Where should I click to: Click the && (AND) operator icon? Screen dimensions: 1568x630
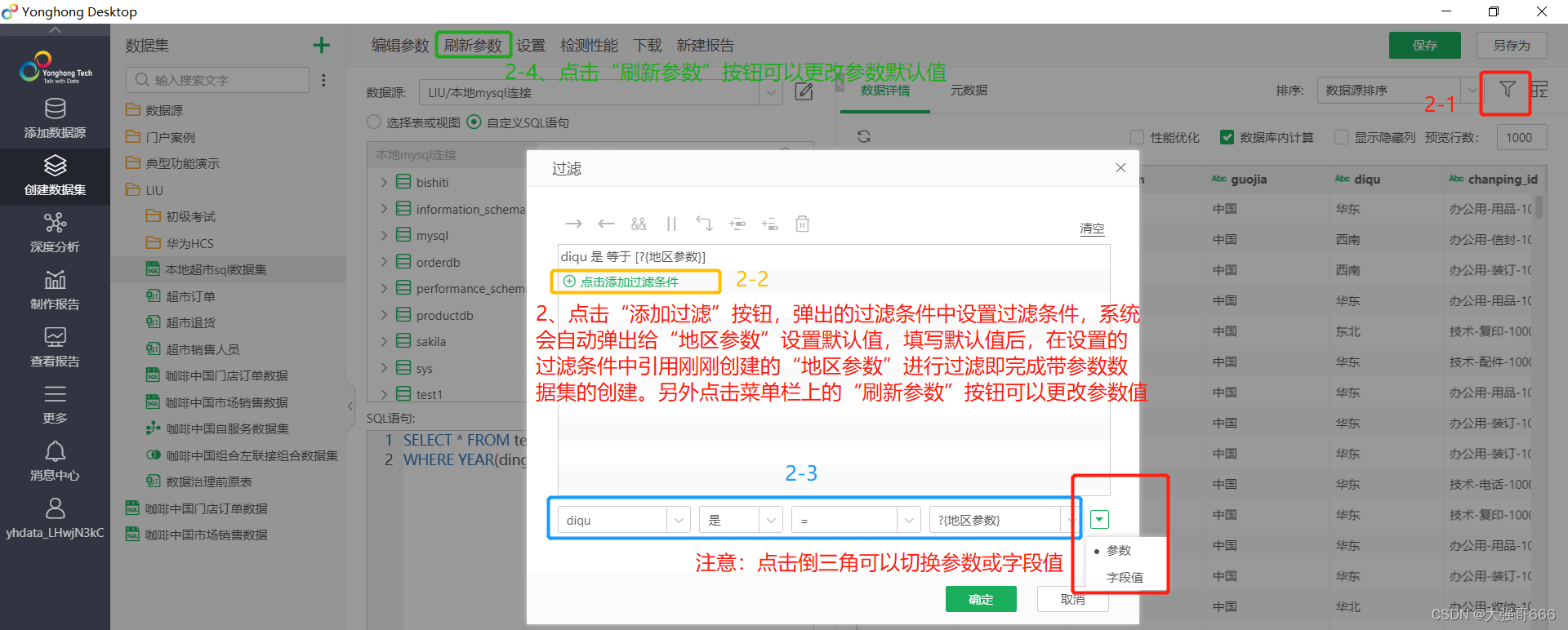click(x=639, y=224)
